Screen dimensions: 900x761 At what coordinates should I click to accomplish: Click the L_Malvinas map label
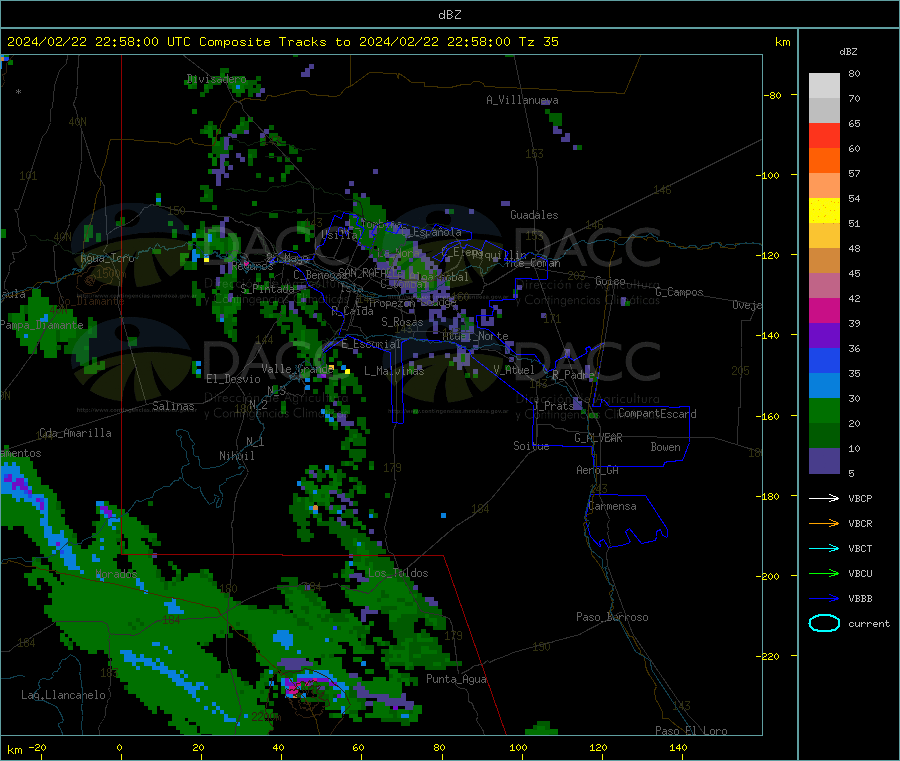click(394, 371)
